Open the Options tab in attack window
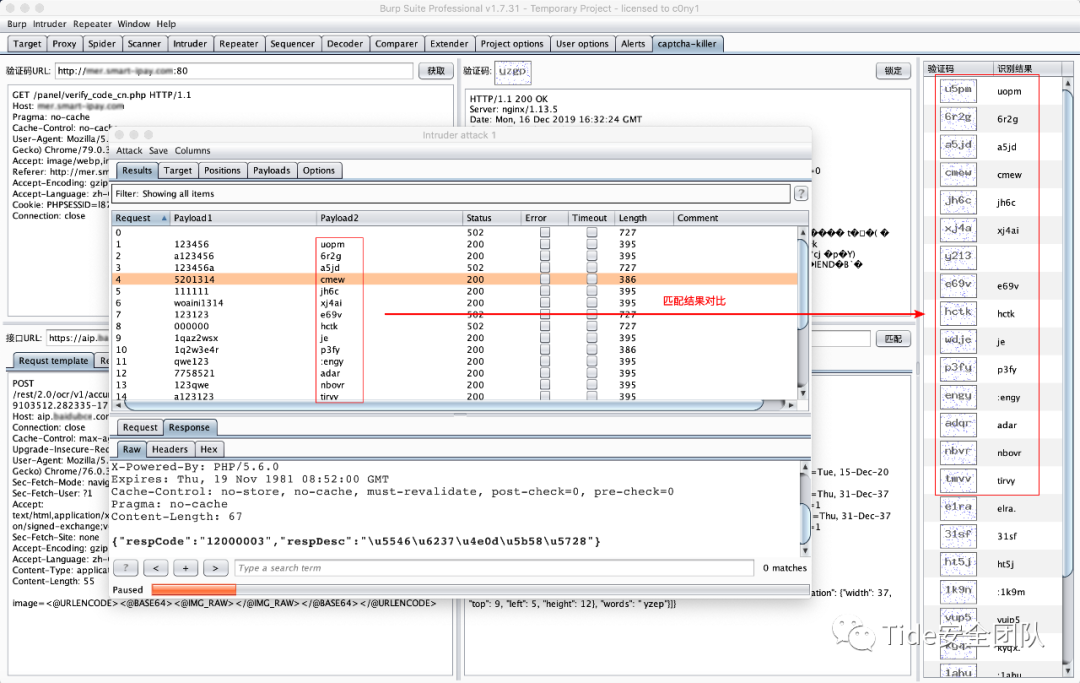The image size is (1080, 683). (319, 171)
